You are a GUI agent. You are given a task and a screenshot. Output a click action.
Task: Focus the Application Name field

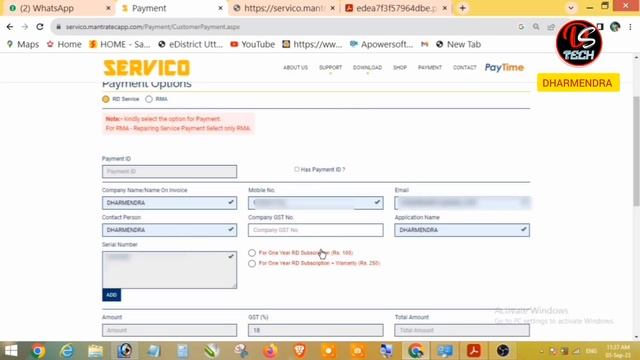[462, 230]
